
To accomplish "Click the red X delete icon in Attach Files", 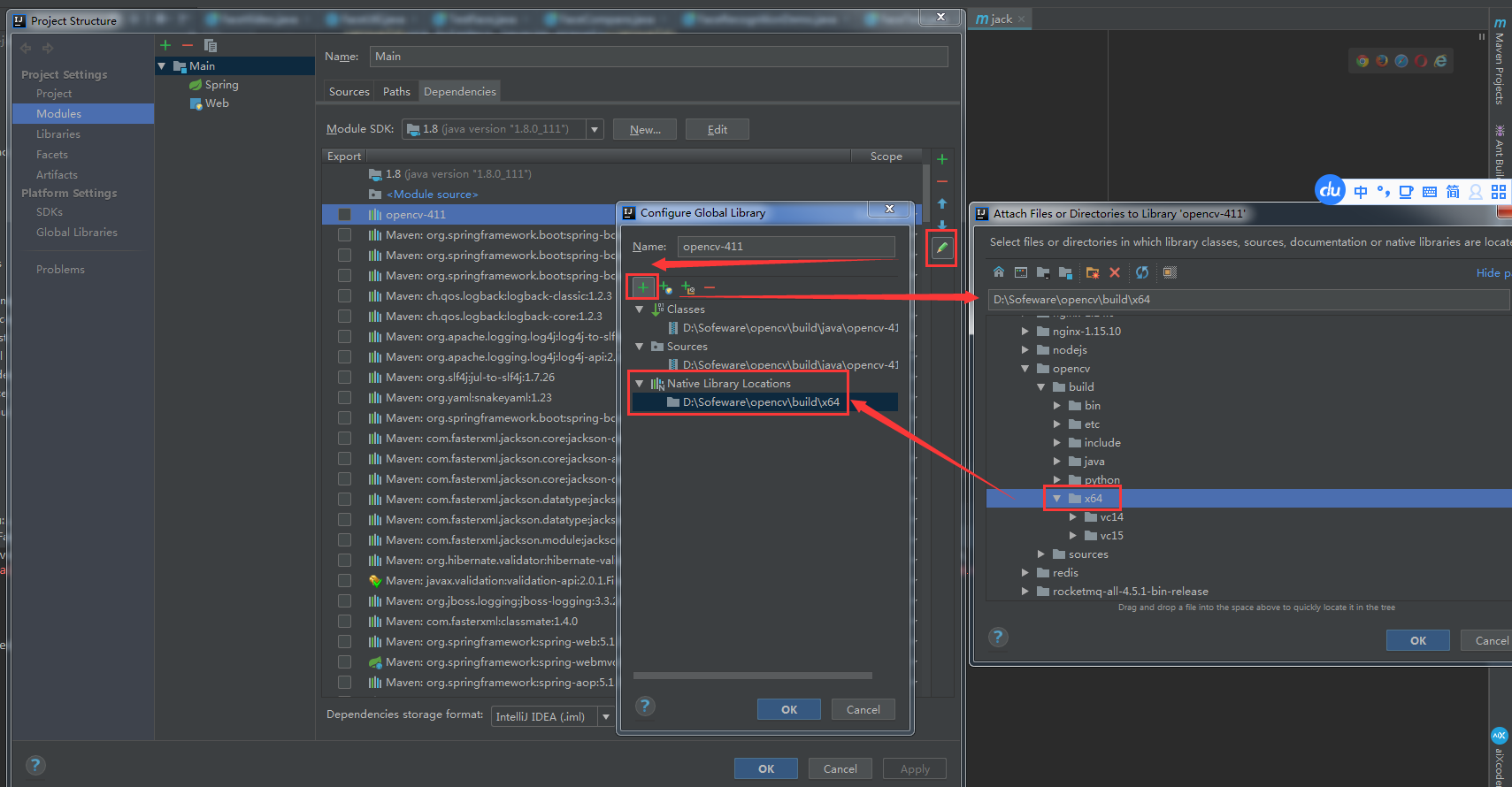I will pyautogui.click(x=1115, y=272).
